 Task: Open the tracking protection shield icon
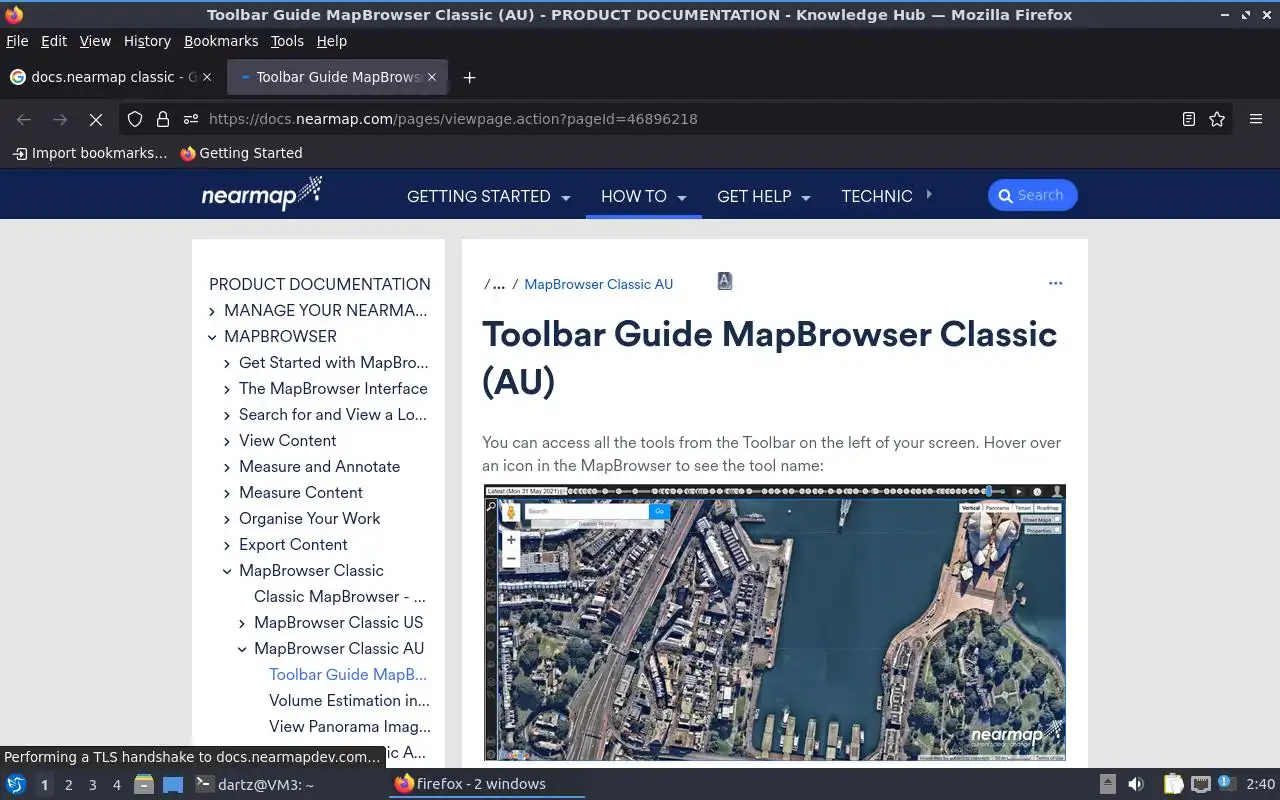tap(135, 119)
